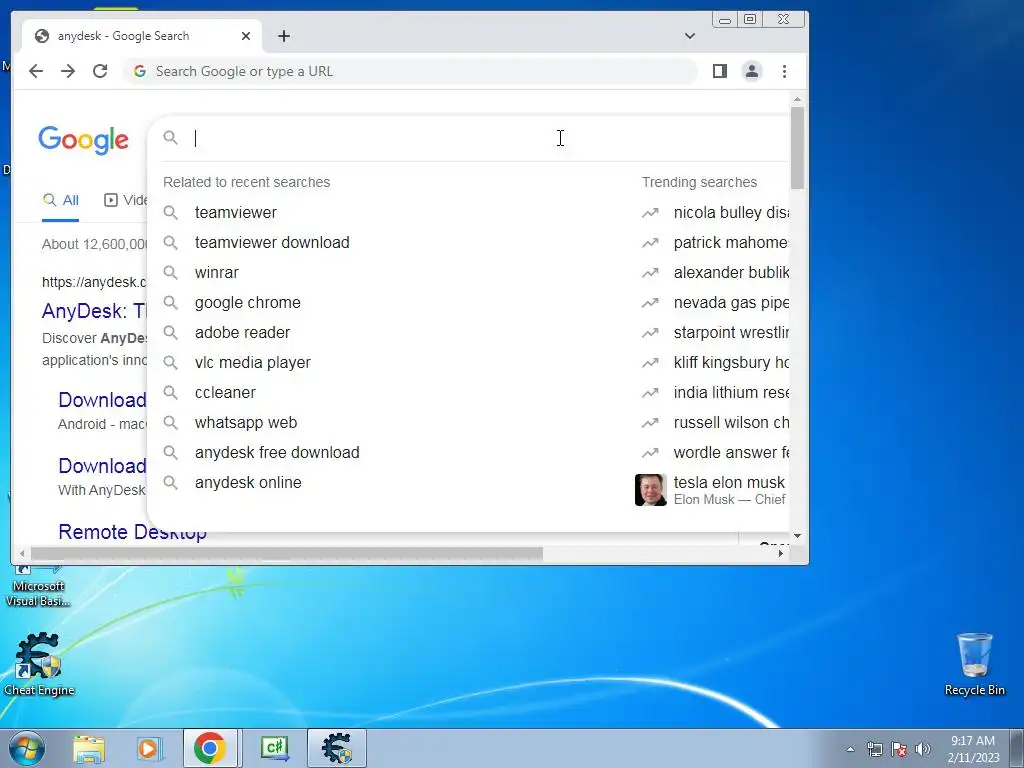Go forward with the browser forward arrow
The width and height of the screenshot is (1024, 768).
68,71
